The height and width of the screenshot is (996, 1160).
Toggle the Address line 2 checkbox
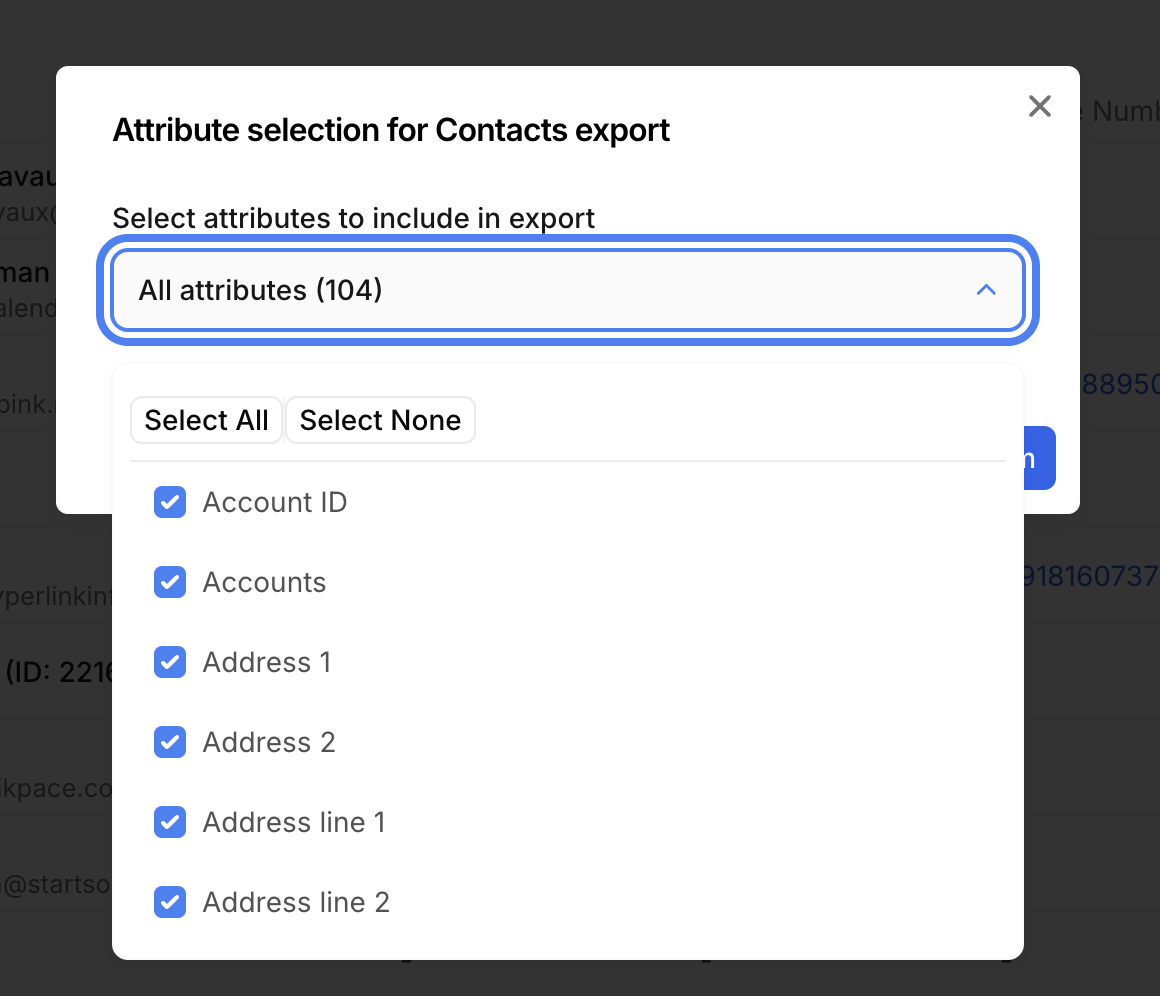170,902
